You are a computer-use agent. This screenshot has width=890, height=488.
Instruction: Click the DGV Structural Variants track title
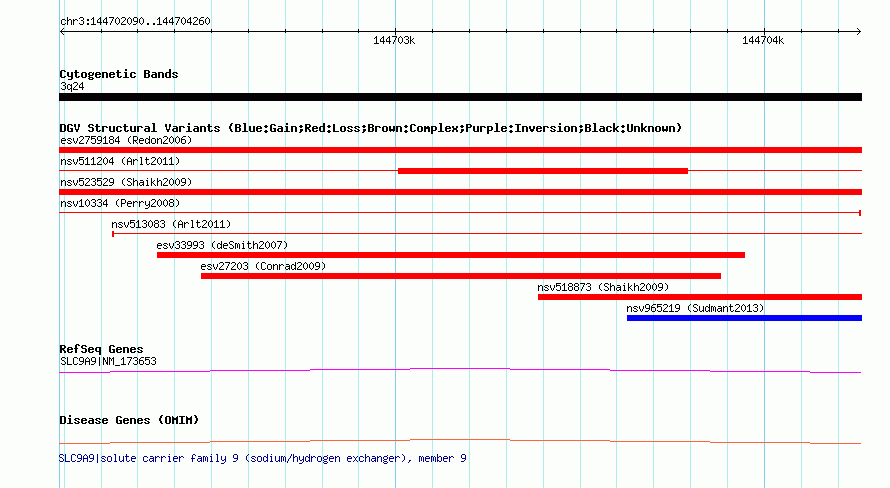[370, 128]
